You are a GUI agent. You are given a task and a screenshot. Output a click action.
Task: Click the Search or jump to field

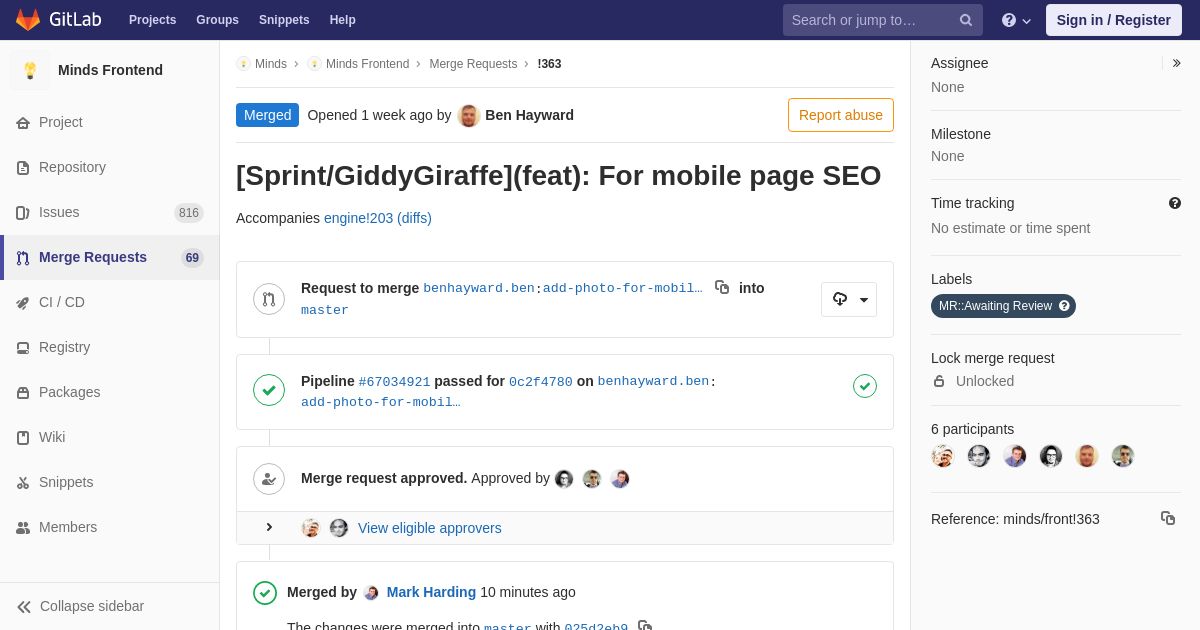tap(883, 20)
